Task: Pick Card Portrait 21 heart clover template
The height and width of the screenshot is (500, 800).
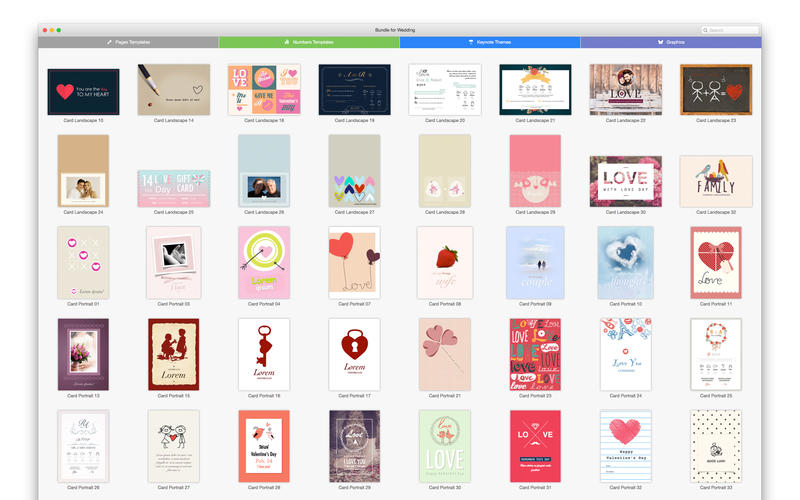Action: point(445,355)
